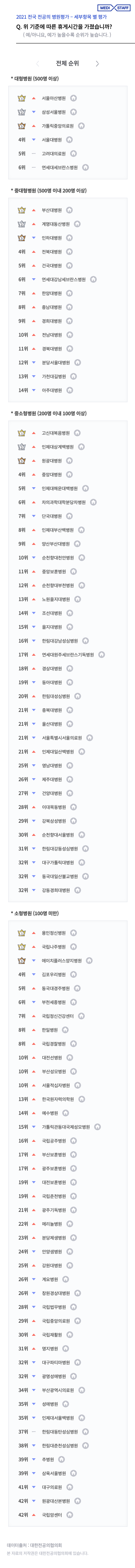
Task: Click the home icon beside 한일병원
Action: click(x=65, y=1030)
